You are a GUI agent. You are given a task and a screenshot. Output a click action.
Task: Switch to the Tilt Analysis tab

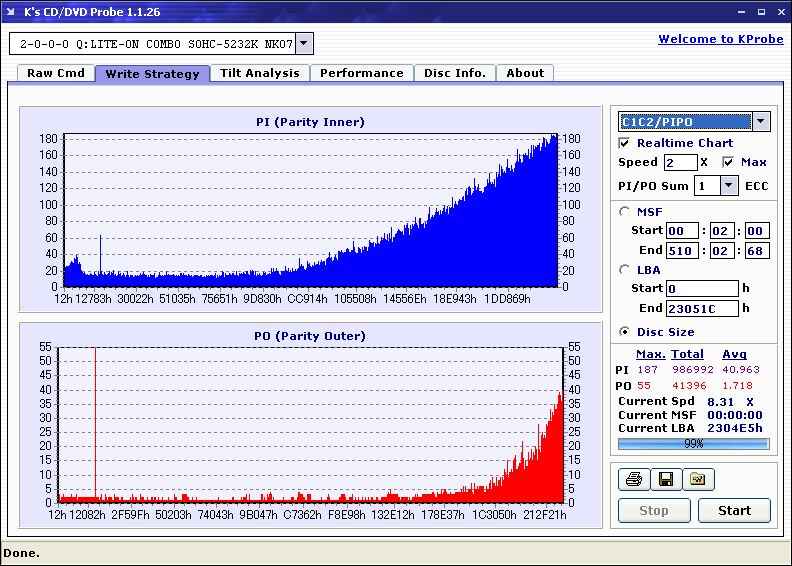(x=260, y=73)
